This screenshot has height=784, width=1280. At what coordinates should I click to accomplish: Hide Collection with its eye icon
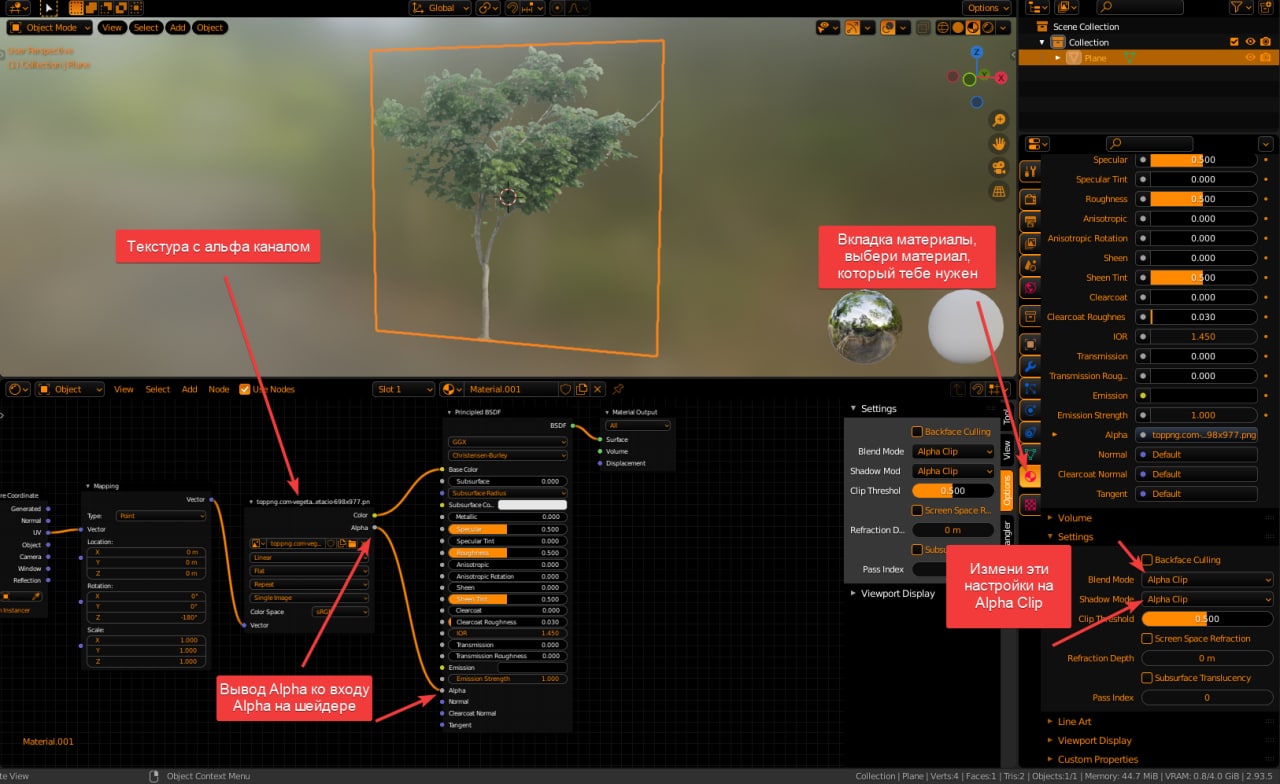coord(1250,42)
